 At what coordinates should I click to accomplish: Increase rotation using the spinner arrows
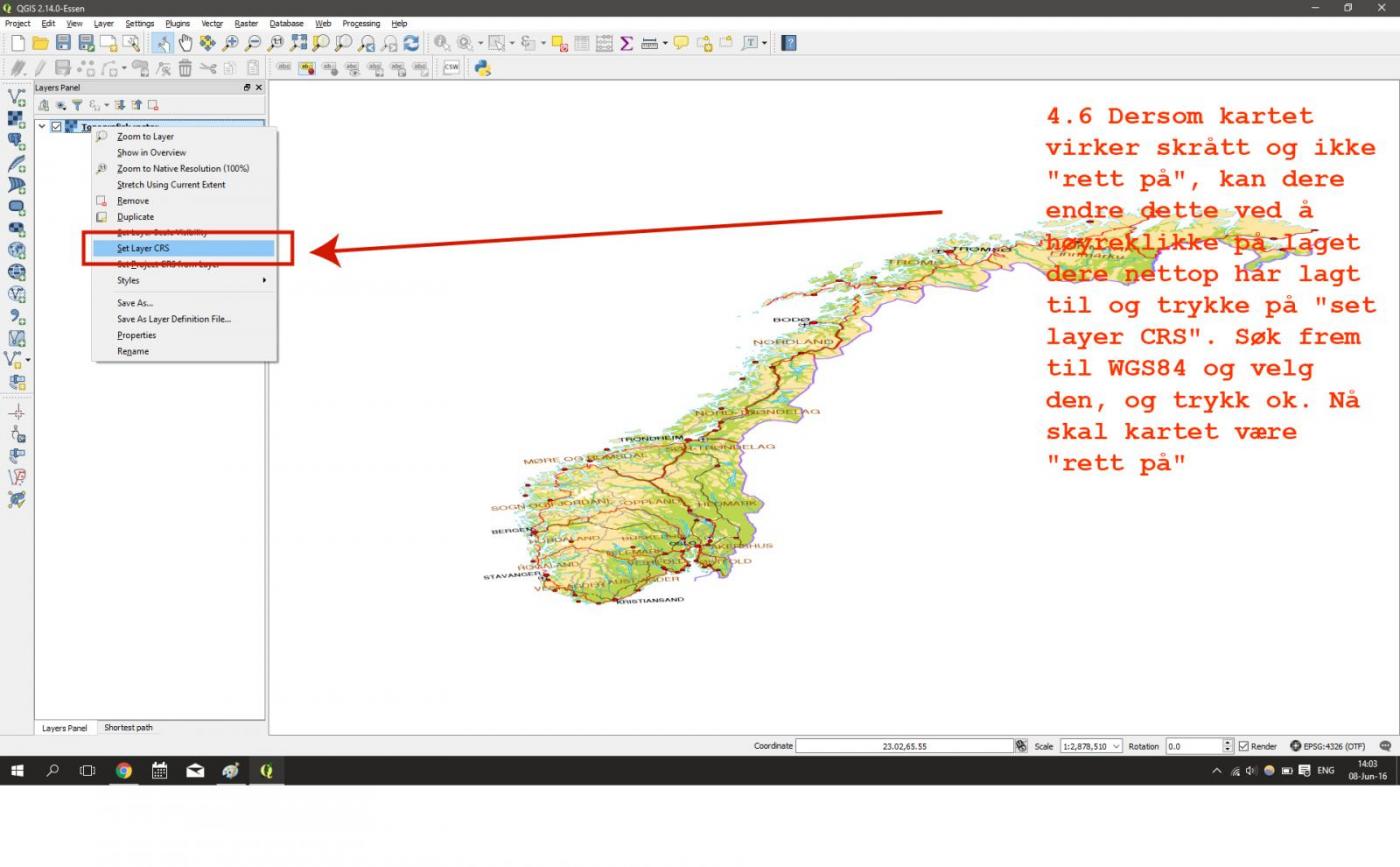tap(1228, 742)
